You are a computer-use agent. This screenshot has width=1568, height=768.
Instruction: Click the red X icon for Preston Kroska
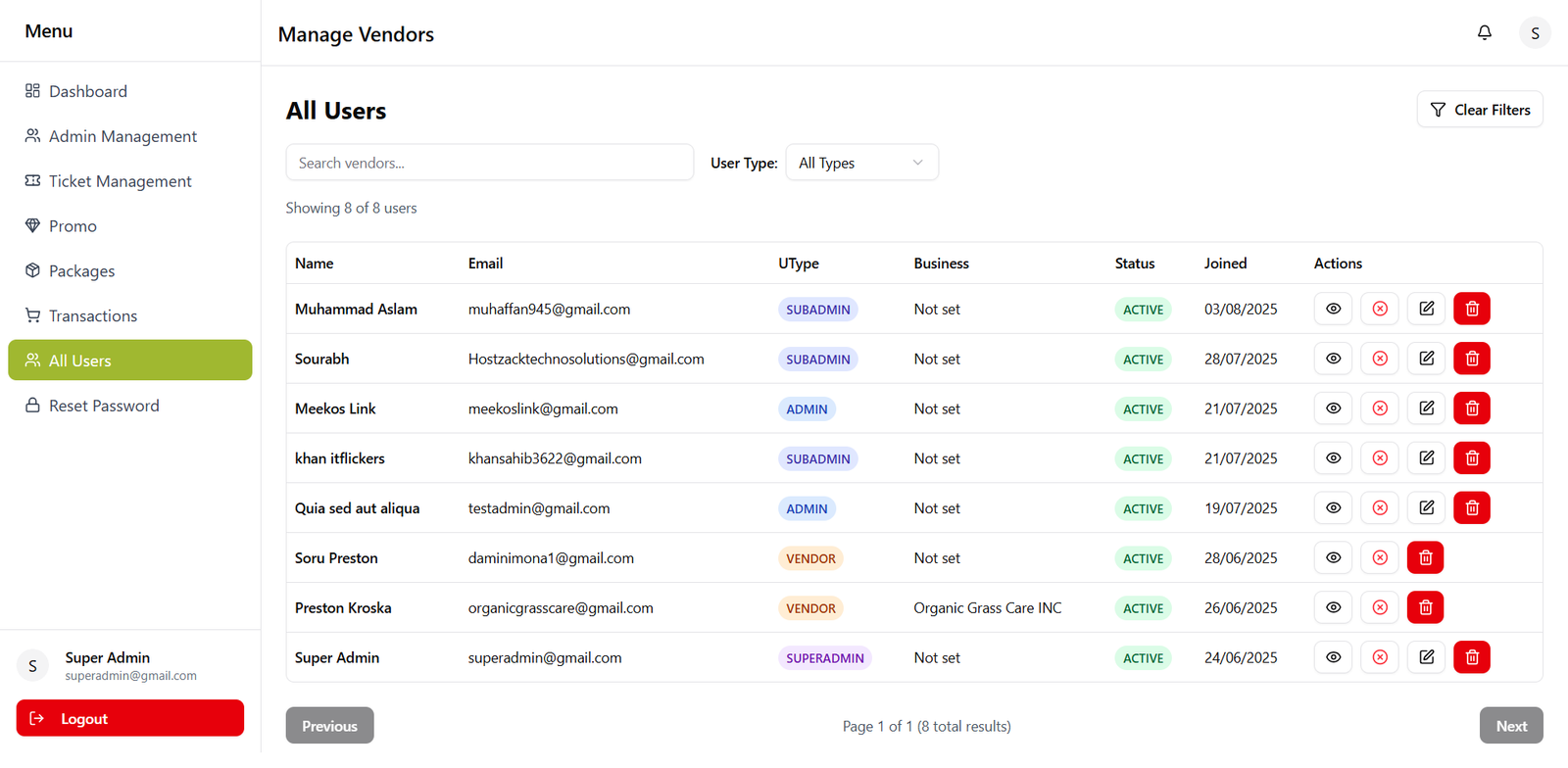pyautogui.click(x=1380, y=607)
